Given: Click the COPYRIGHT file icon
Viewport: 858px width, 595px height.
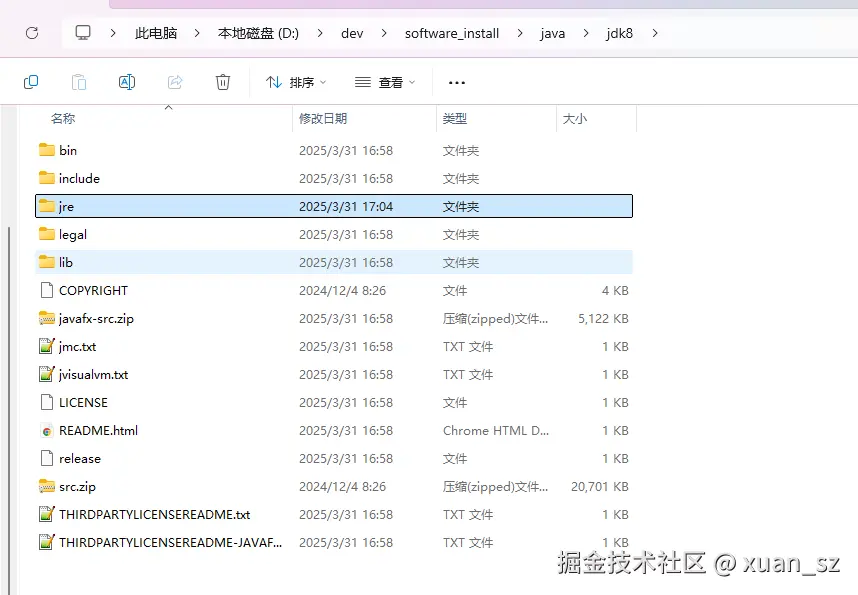Looking at the screenshot, I should [x=47, y=290].
